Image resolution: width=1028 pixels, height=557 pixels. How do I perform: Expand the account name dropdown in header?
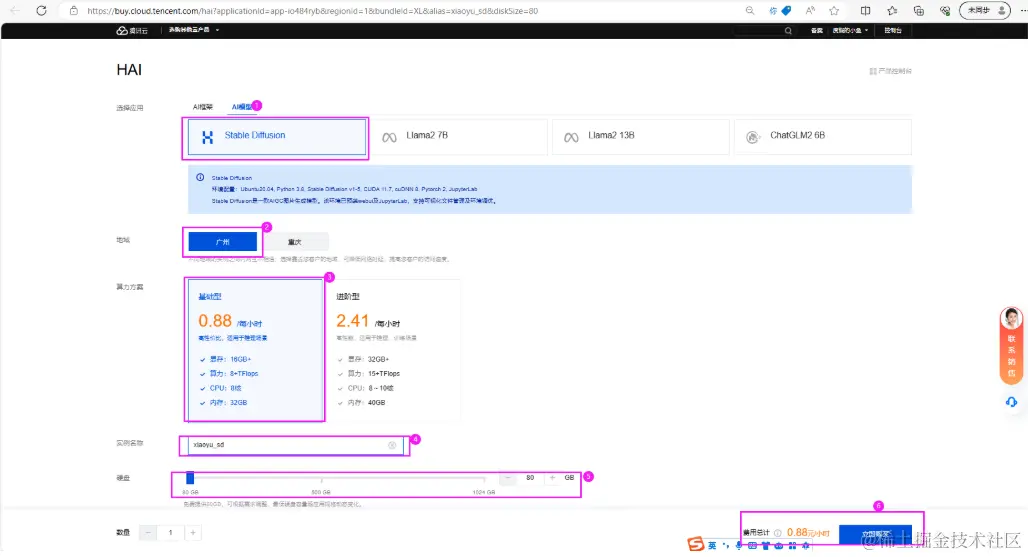point(850,31)
